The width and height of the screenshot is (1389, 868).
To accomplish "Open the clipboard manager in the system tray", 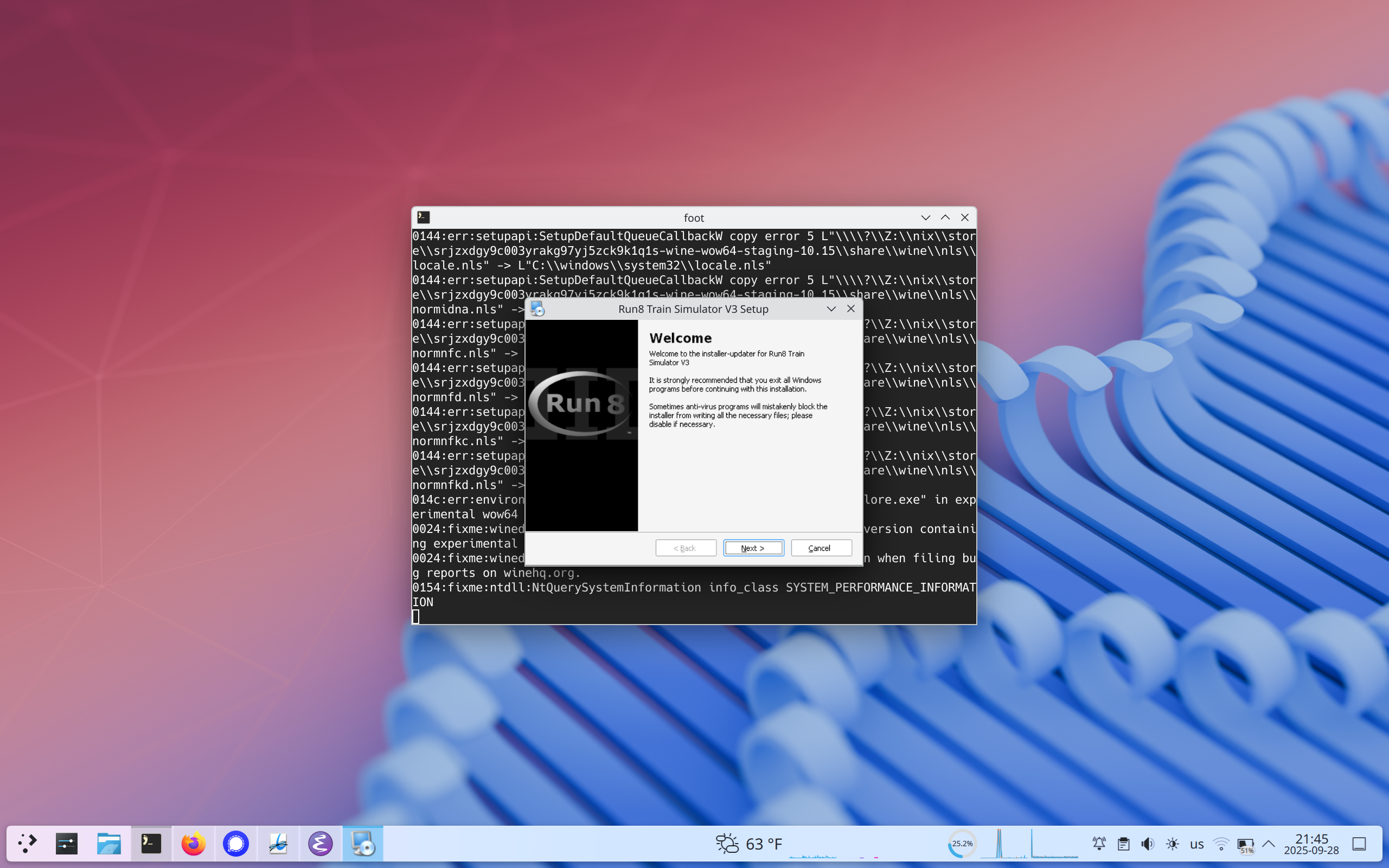I will [x=1123, y=843].
